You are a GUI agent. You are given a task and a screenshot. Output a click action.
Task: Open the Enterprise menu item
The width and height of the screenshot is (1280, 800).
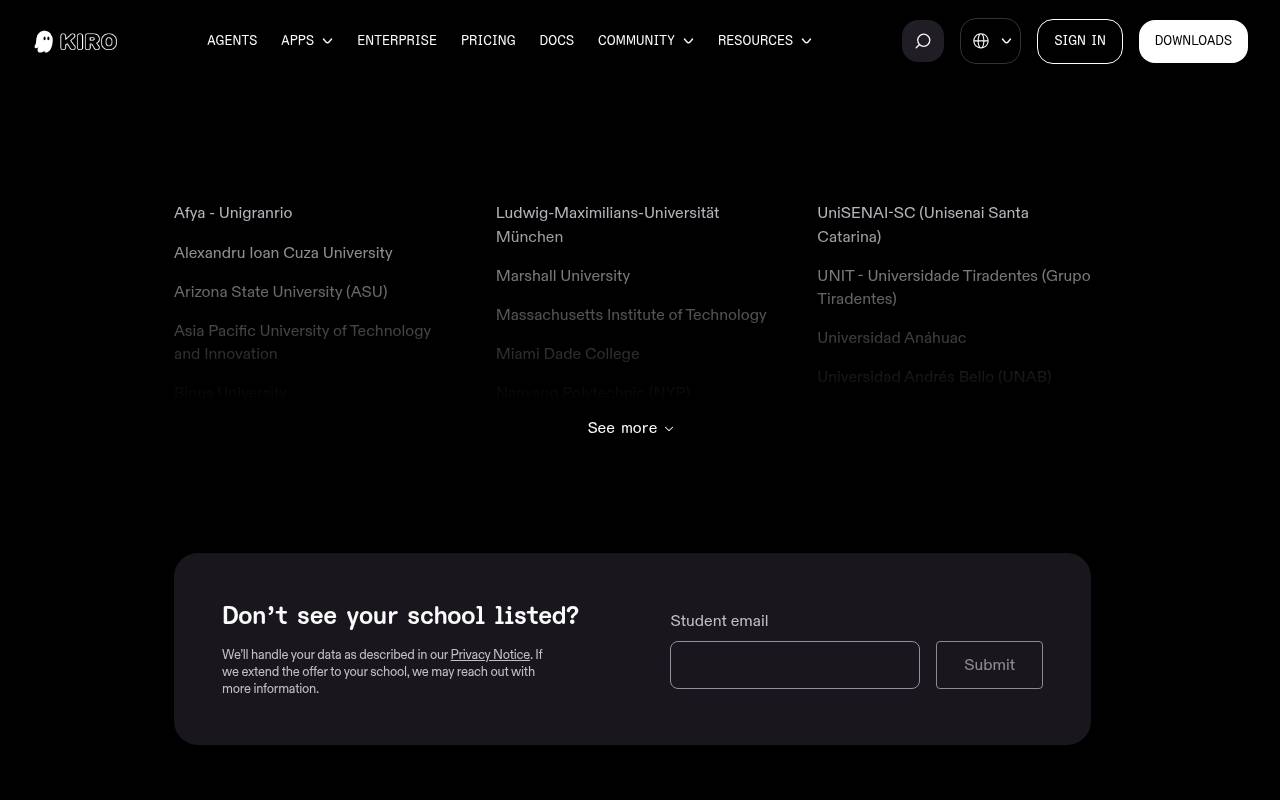click(x=397, y=41)
